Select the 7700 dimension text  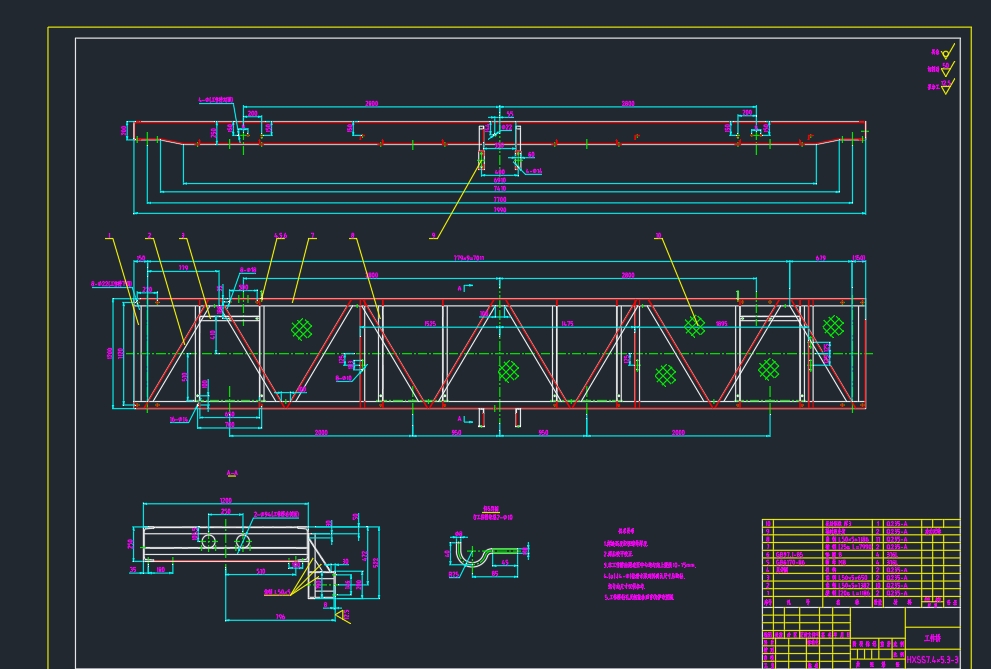[x=500, y=200]
